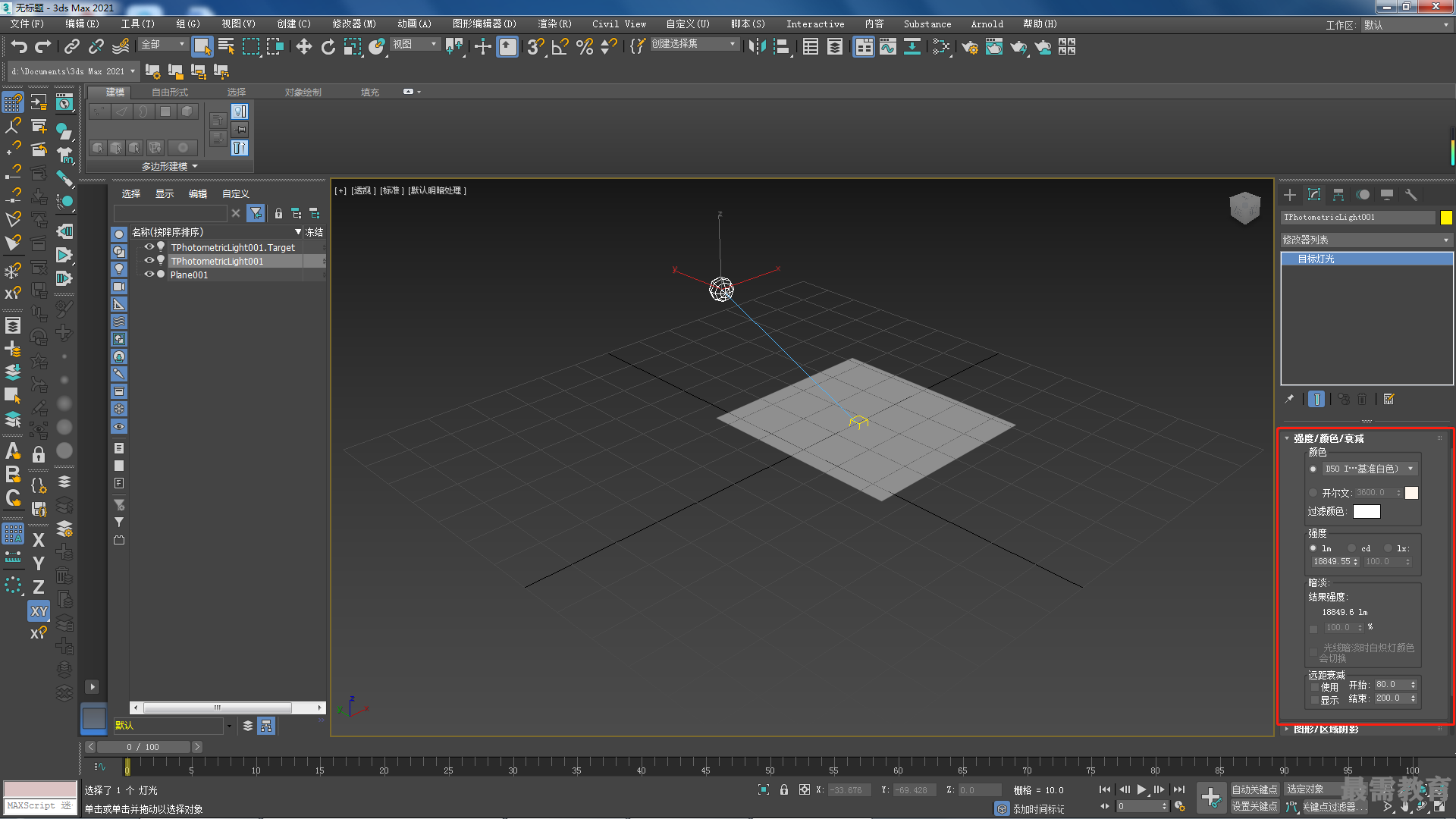Select the lm intensity unit radio
Viewport: 1456px width, 819px height.
click(x=1313, y=548)
